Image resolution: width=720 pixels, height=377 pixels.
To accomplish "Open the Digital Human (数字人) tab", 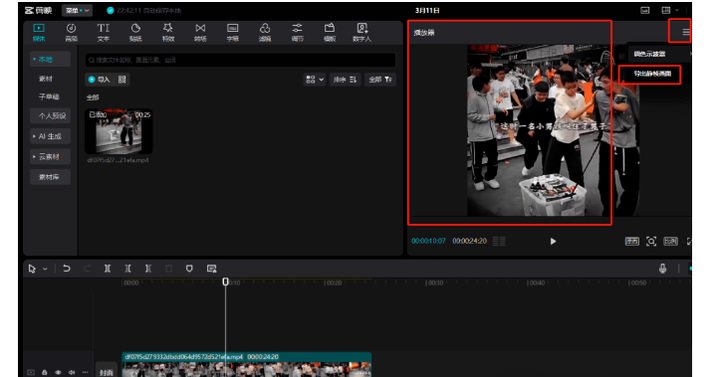I will [362, 33].
